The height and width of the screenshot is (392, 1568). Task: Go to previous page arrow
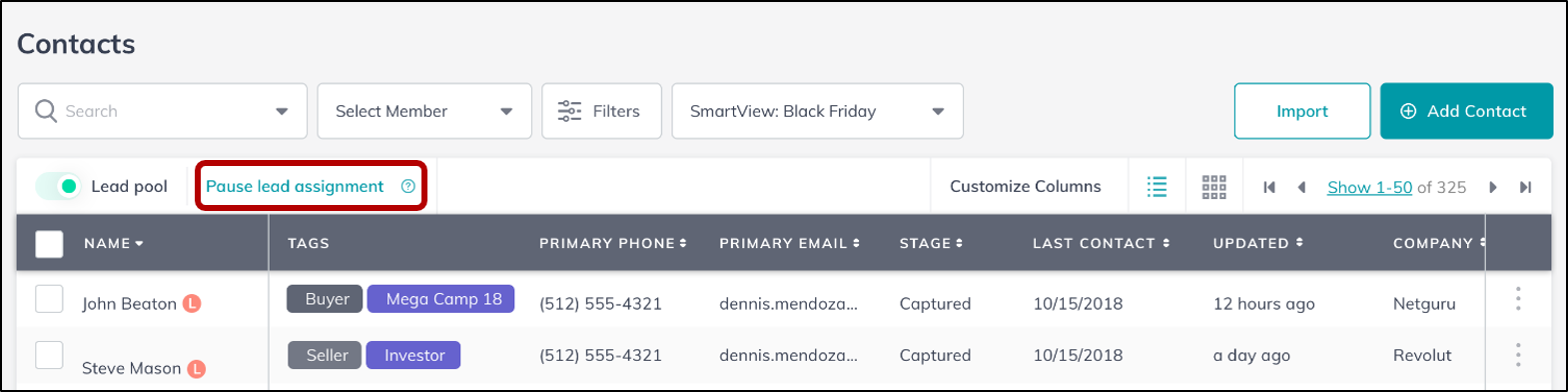tap(1301, 187)
